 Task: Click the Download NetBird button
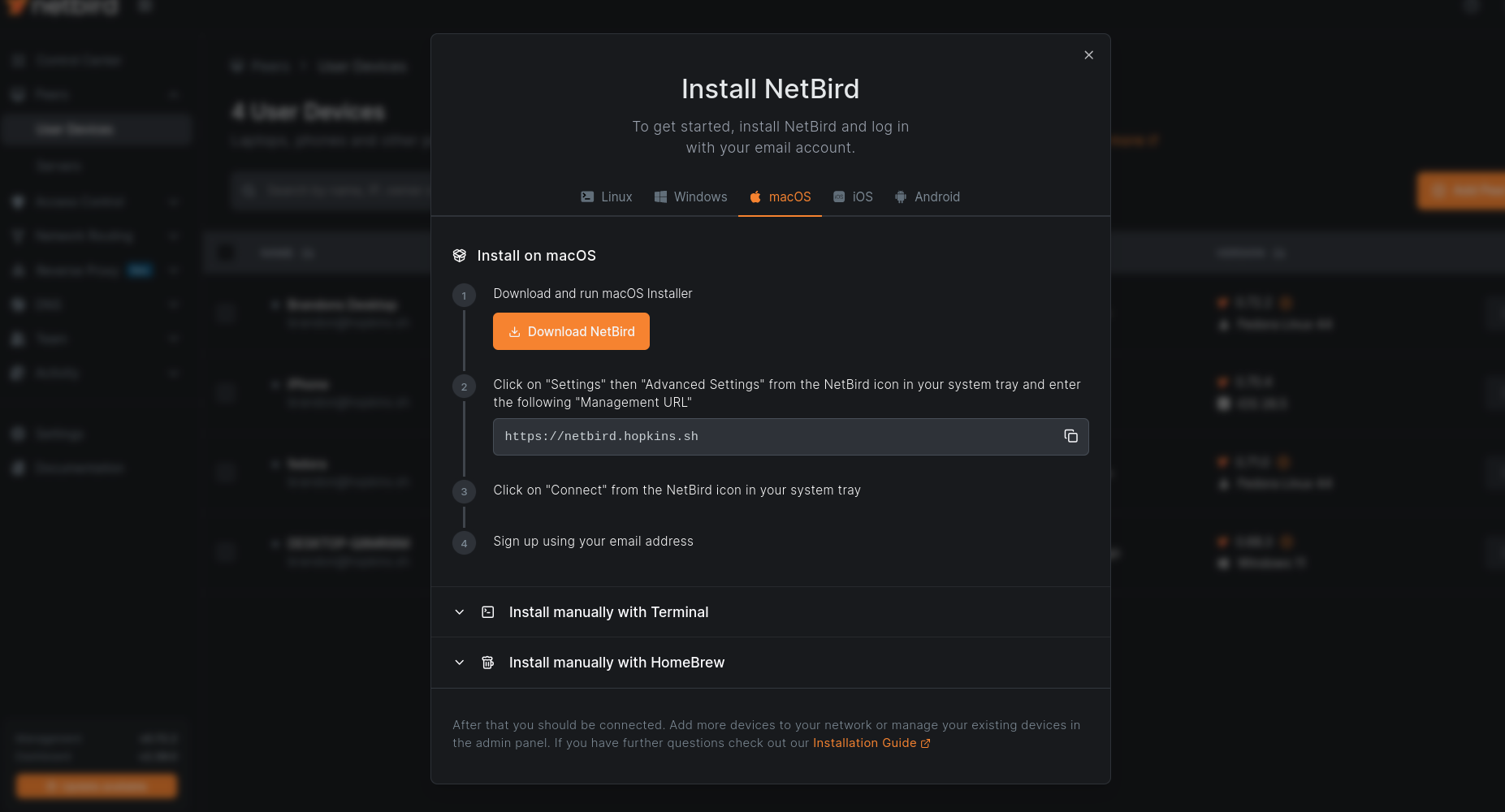tap(571, 331)
